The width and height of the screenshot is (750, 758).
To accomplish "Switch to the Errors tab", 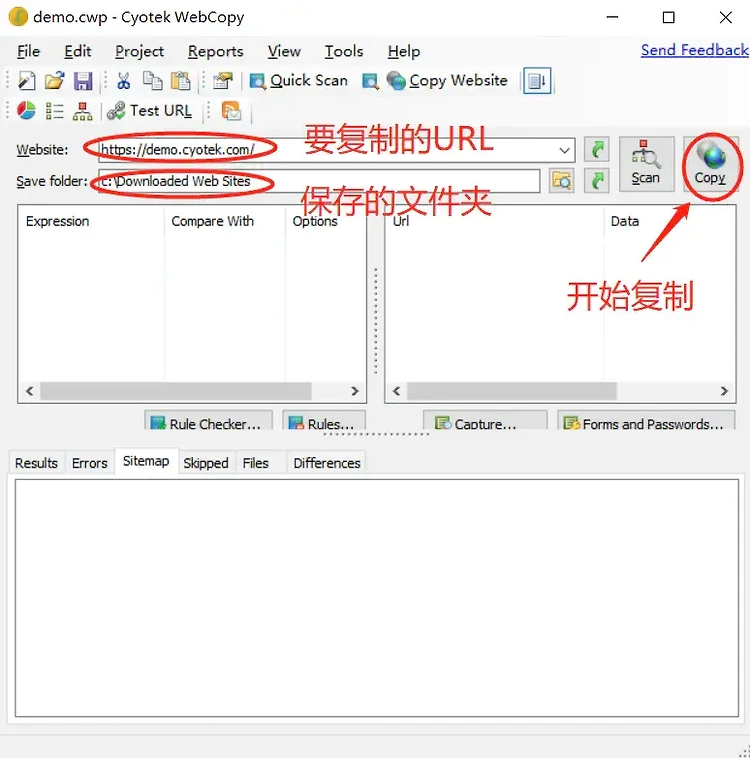I will coord(89,463).
